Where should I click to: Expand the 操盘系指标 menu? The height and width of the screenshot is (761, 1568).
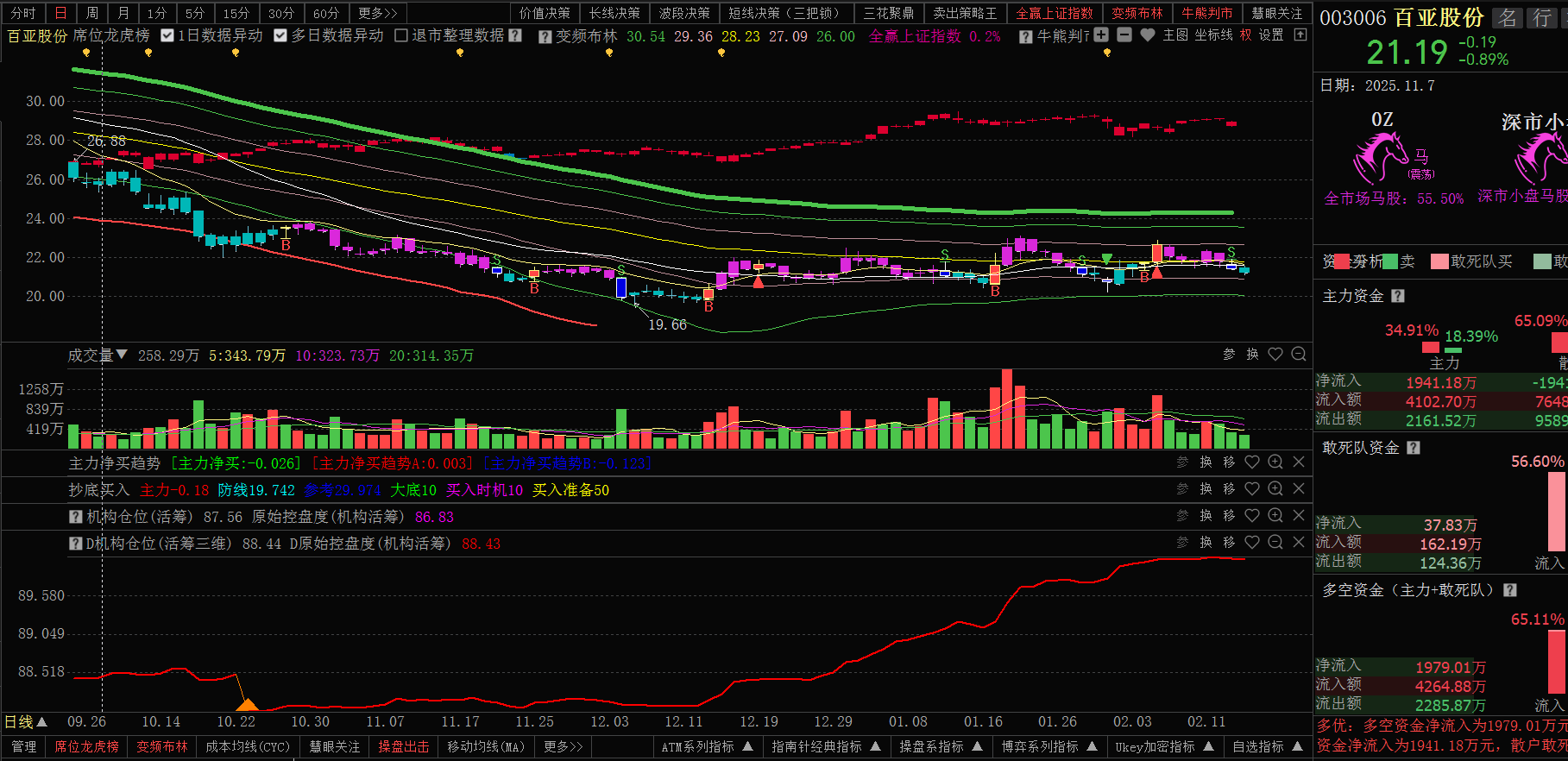pos(978,746)
